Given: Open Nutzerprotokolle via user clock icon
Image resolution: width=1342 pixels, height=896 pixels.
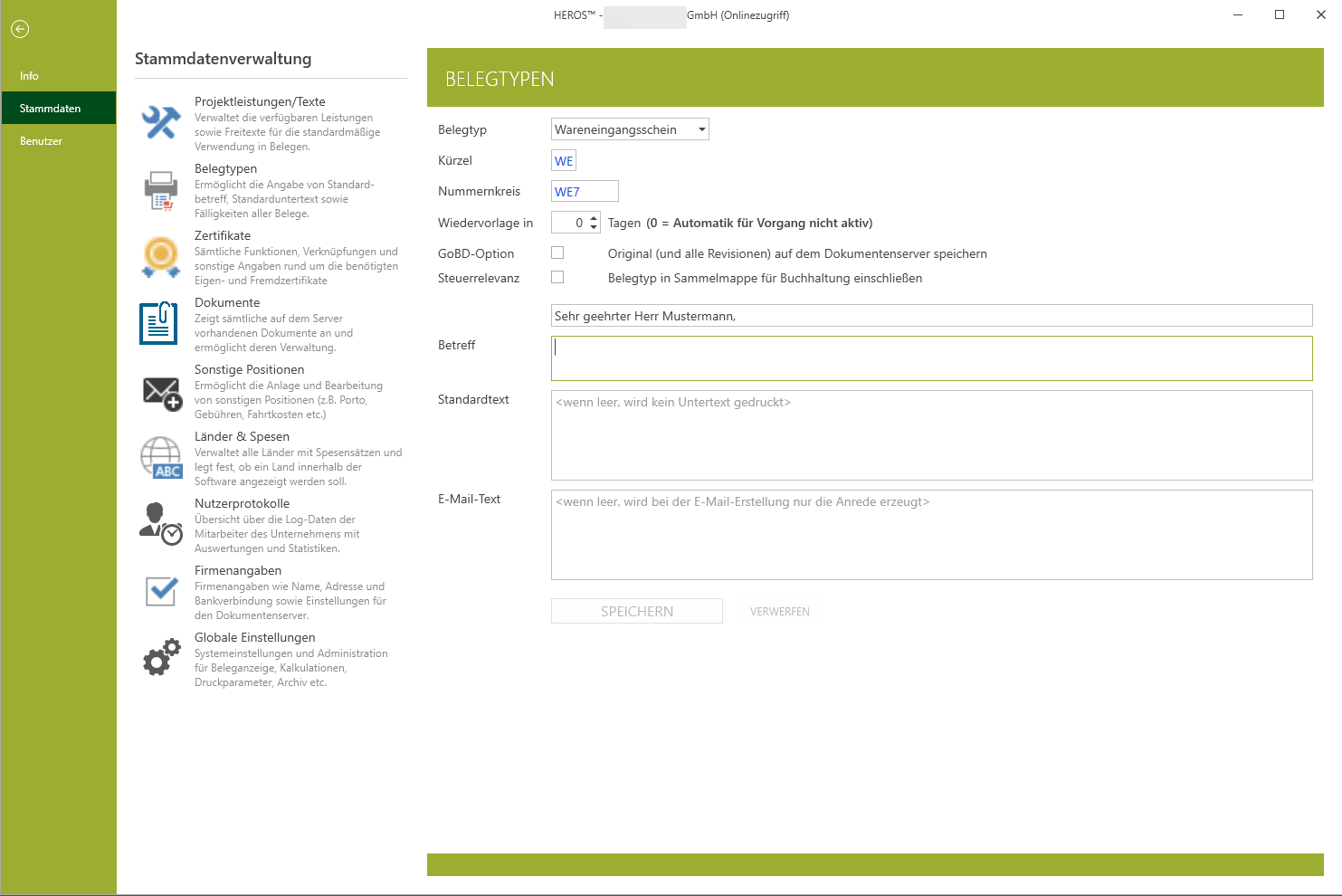Looking at the screenshot, I should (x=161, y=524).
